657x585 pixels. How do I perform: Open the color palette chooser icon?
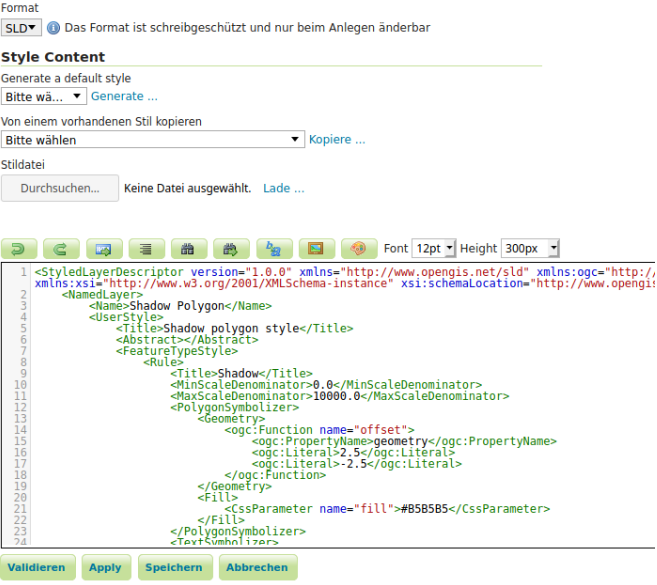pyautogui.click(x=359, y=248)
